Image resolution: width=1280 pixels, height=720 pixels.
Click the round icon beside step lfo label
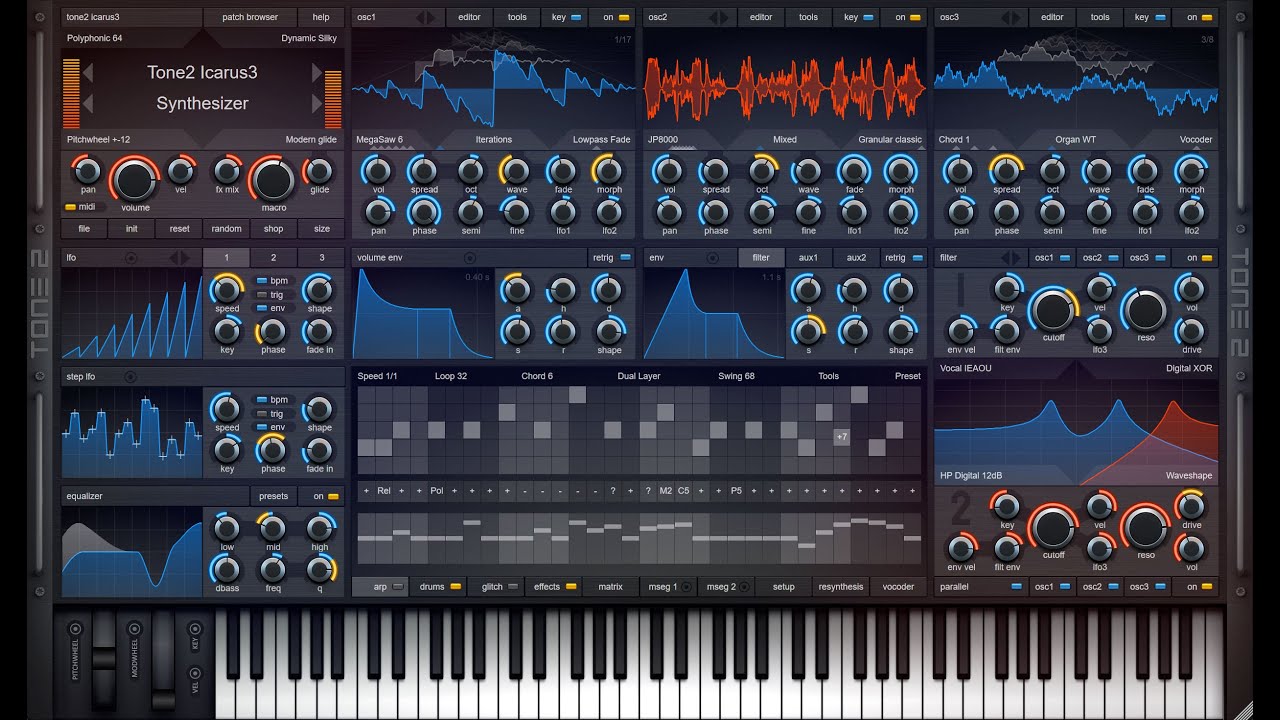[131, 377]
